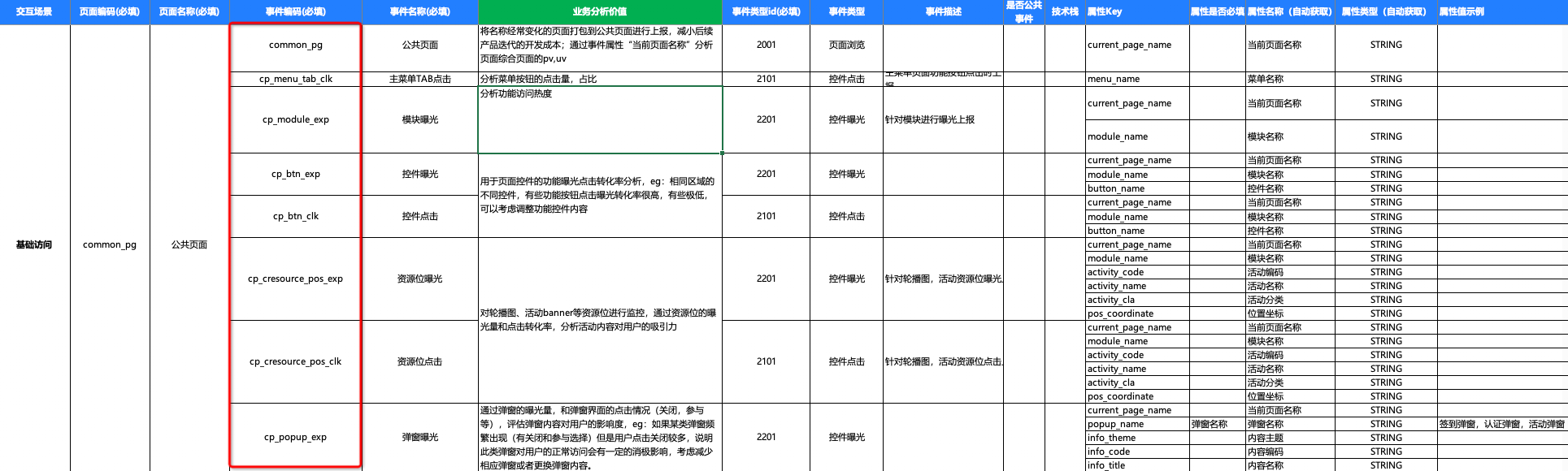Select the 内容编码 attribute name cell
The width and height of the screenshot is (1568, 471).
click(x=1290, y=452)
